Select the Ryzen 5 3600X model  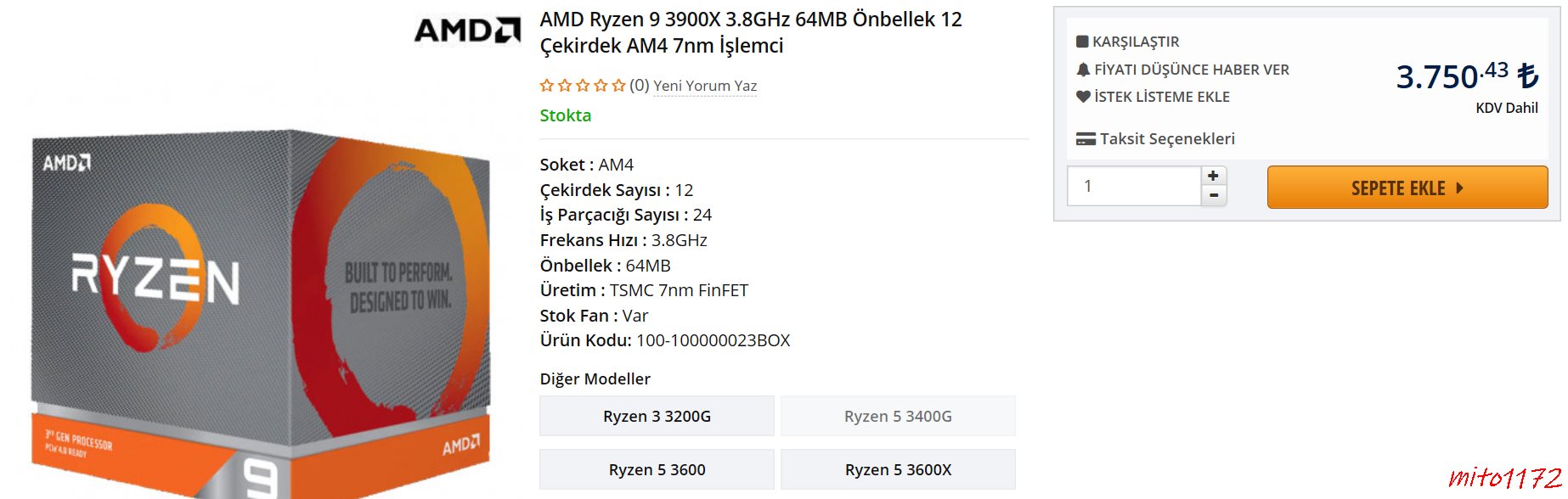898,469
